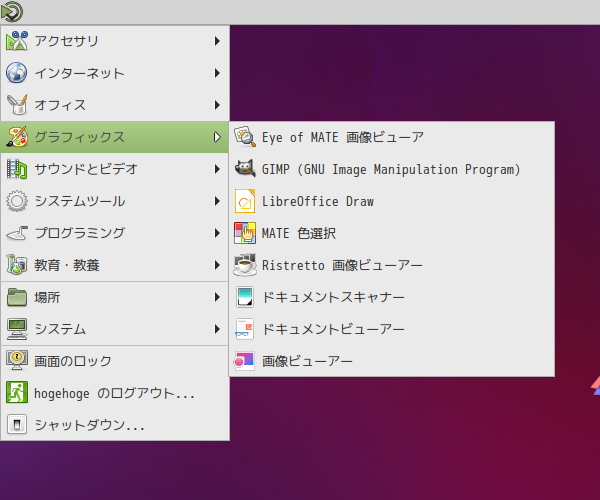
Task: Click the shutdown power switch icon
Action: point(17,424)
